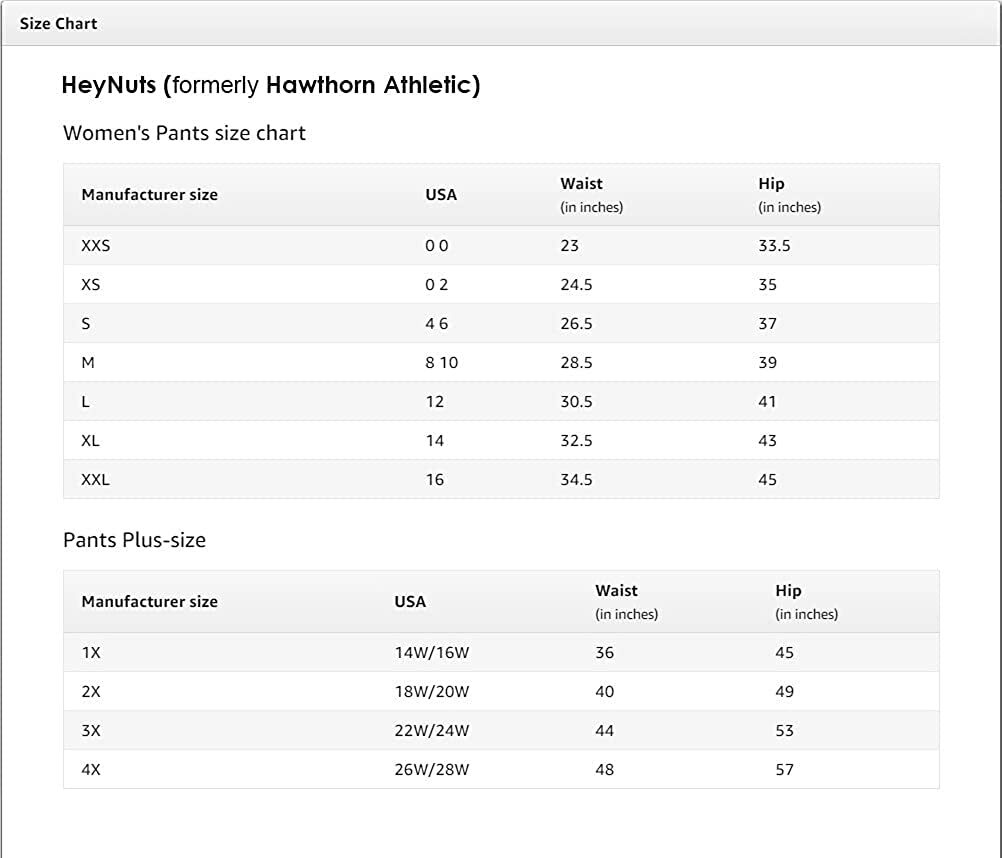Select the XXL hip value 45
Screen dimensions: 1002x858
(767, 479)
